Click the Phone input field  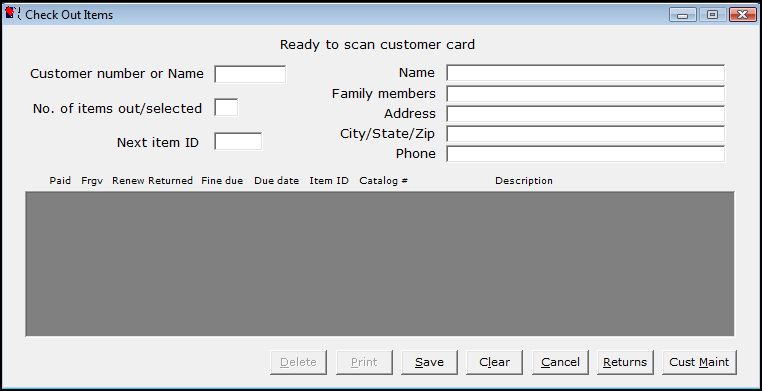coord(586,153)
